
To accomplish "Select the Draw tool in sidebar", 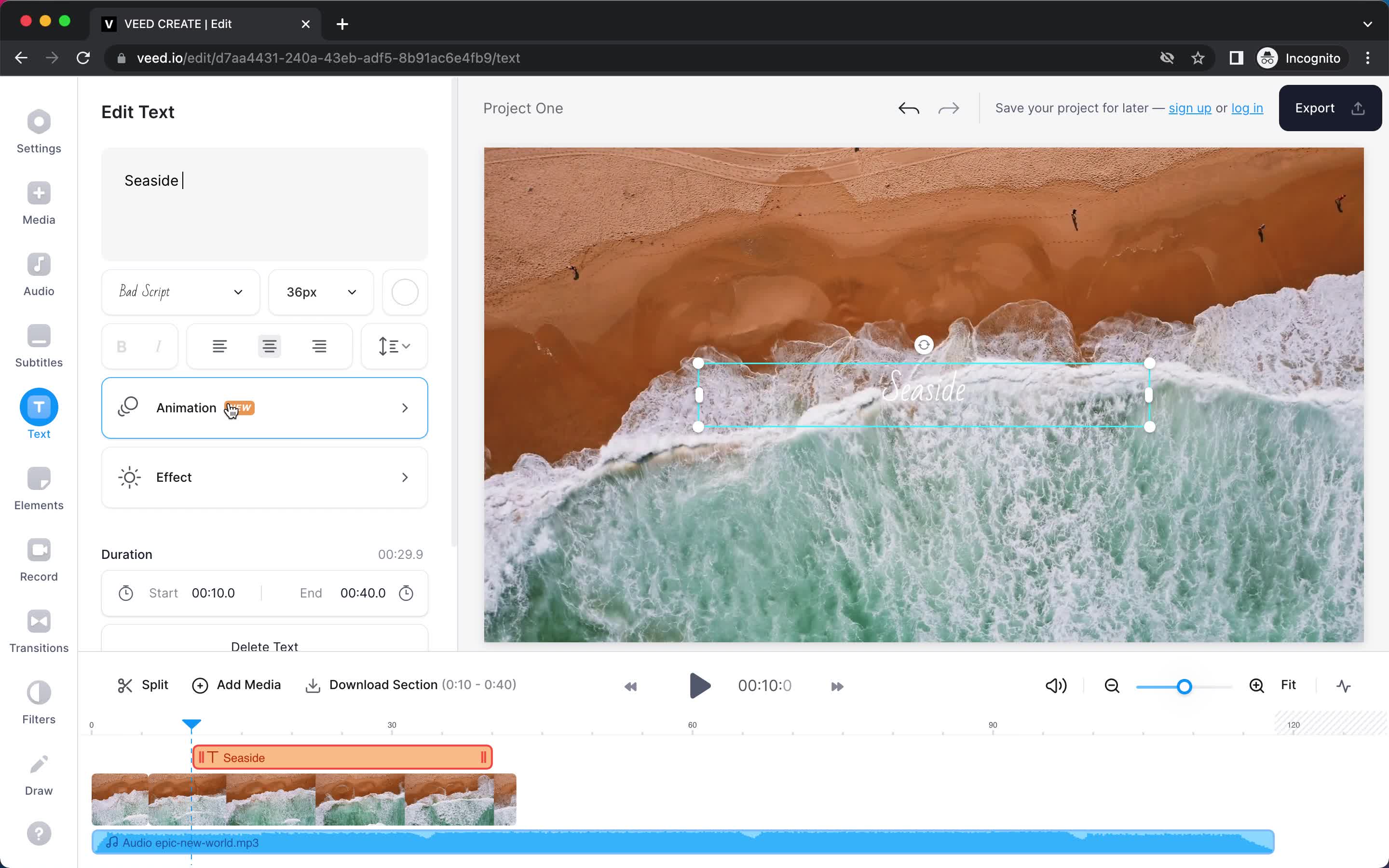I will [39, 774].
